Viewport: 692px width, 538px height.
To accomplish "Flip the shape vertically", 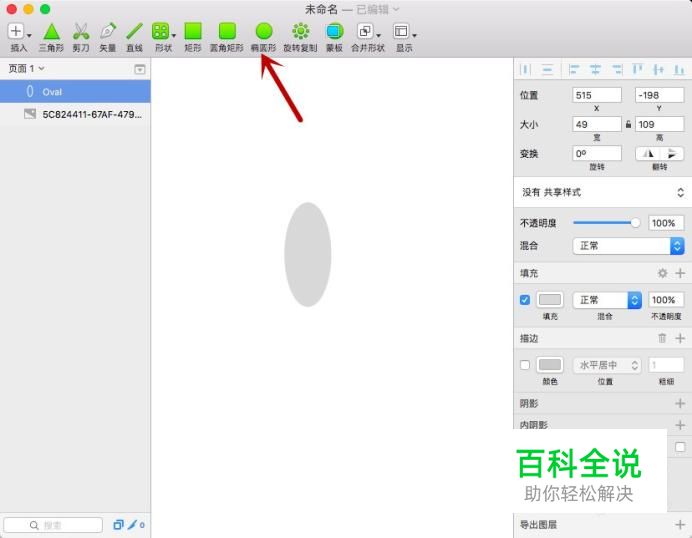I will click(672, 154).
